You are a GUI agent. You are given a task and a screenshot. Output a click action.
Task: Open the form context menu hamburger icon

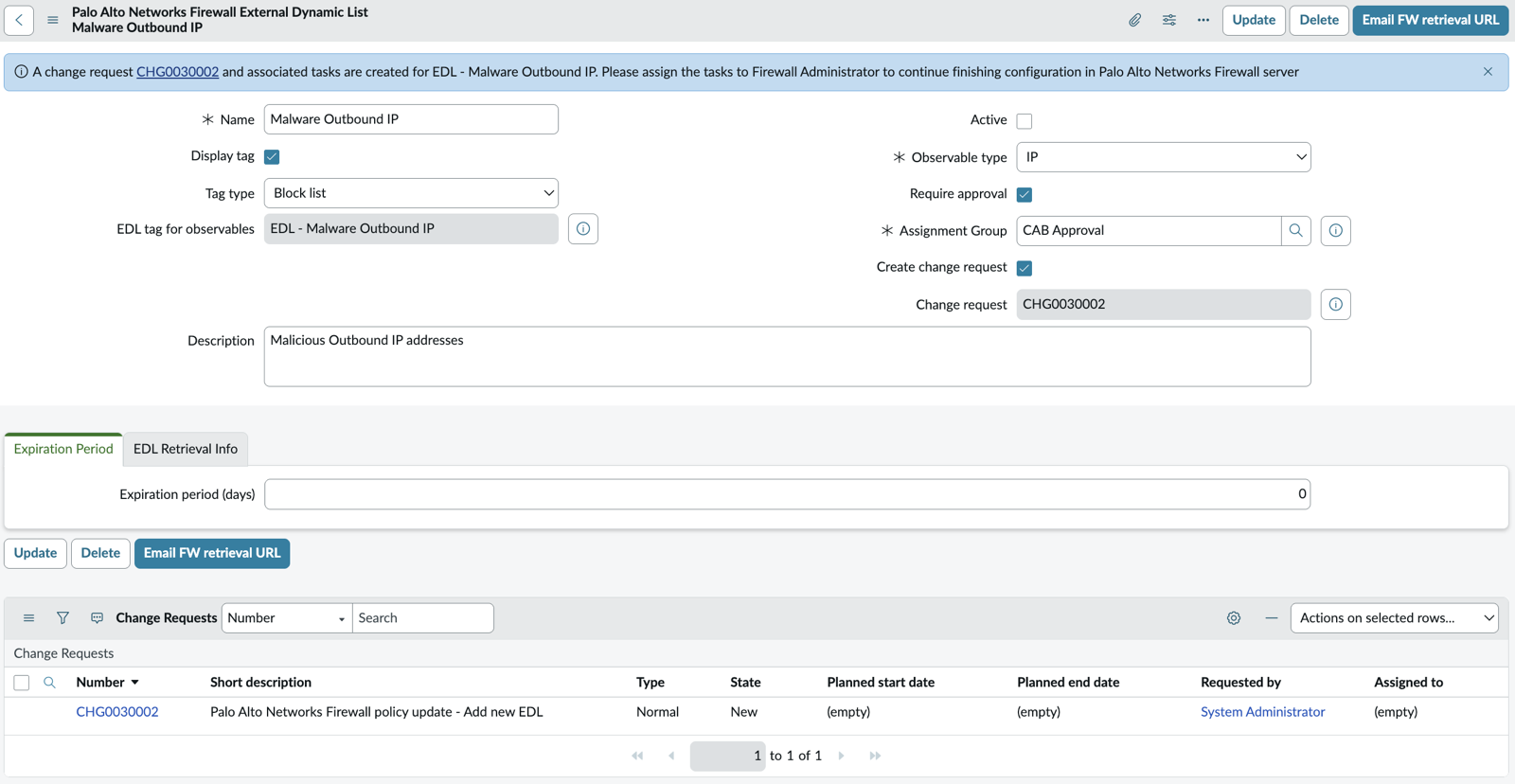click(x=53, y=20)
